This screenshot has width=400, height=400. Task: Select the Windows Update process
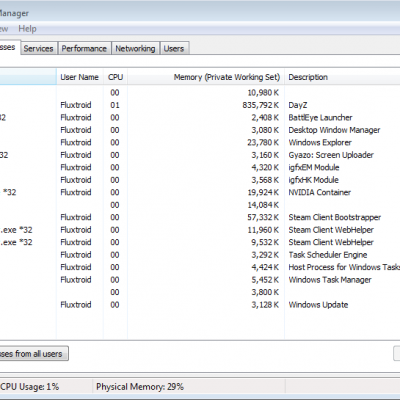click(200, 305)
